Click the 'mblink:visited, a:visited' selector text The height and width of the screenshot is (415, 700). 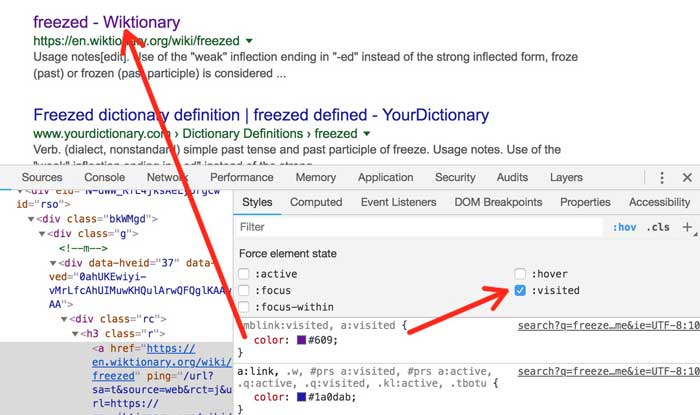click(319, 325)
